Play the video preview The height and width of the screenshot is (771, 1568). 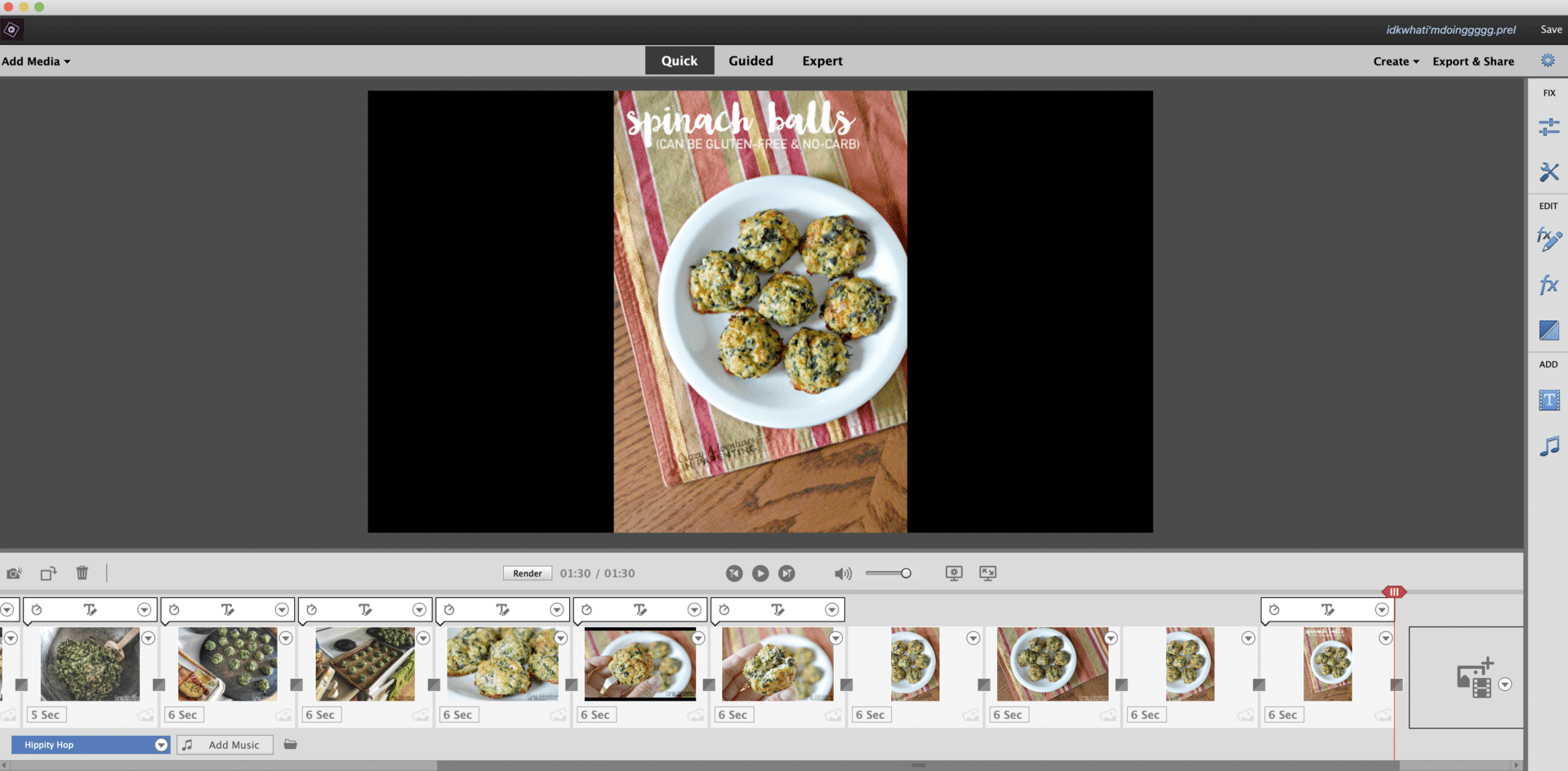pos(760,573)
